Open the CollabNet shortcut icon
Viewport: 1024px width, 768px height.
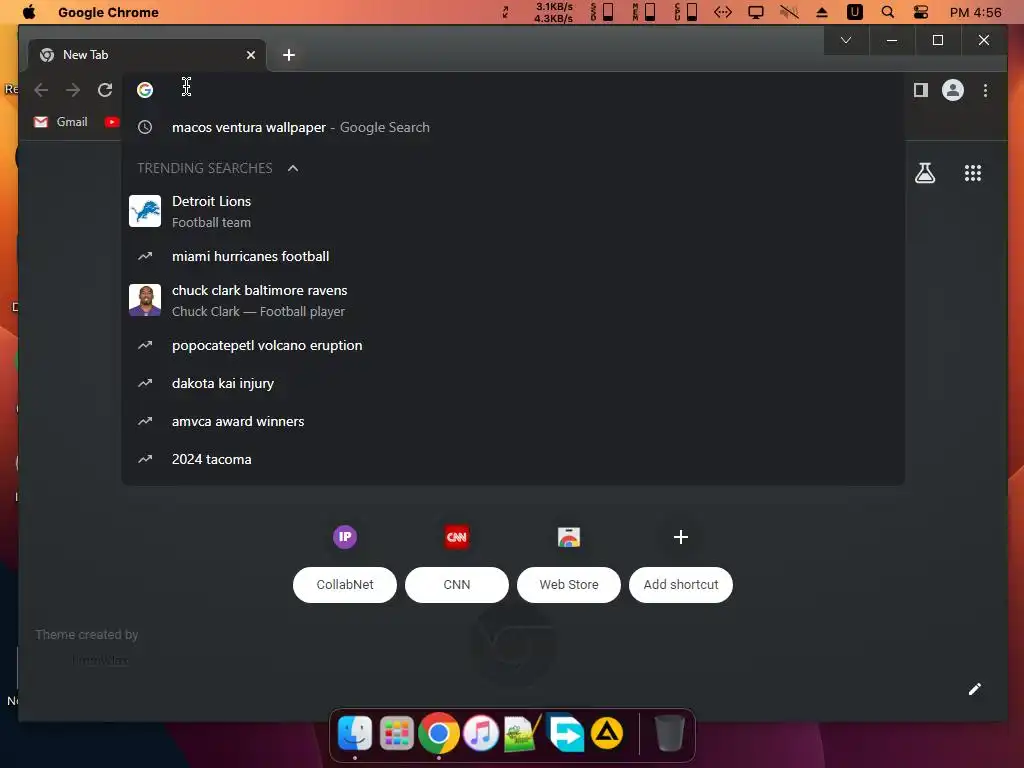pyautogui.click(x=345, y=537)
